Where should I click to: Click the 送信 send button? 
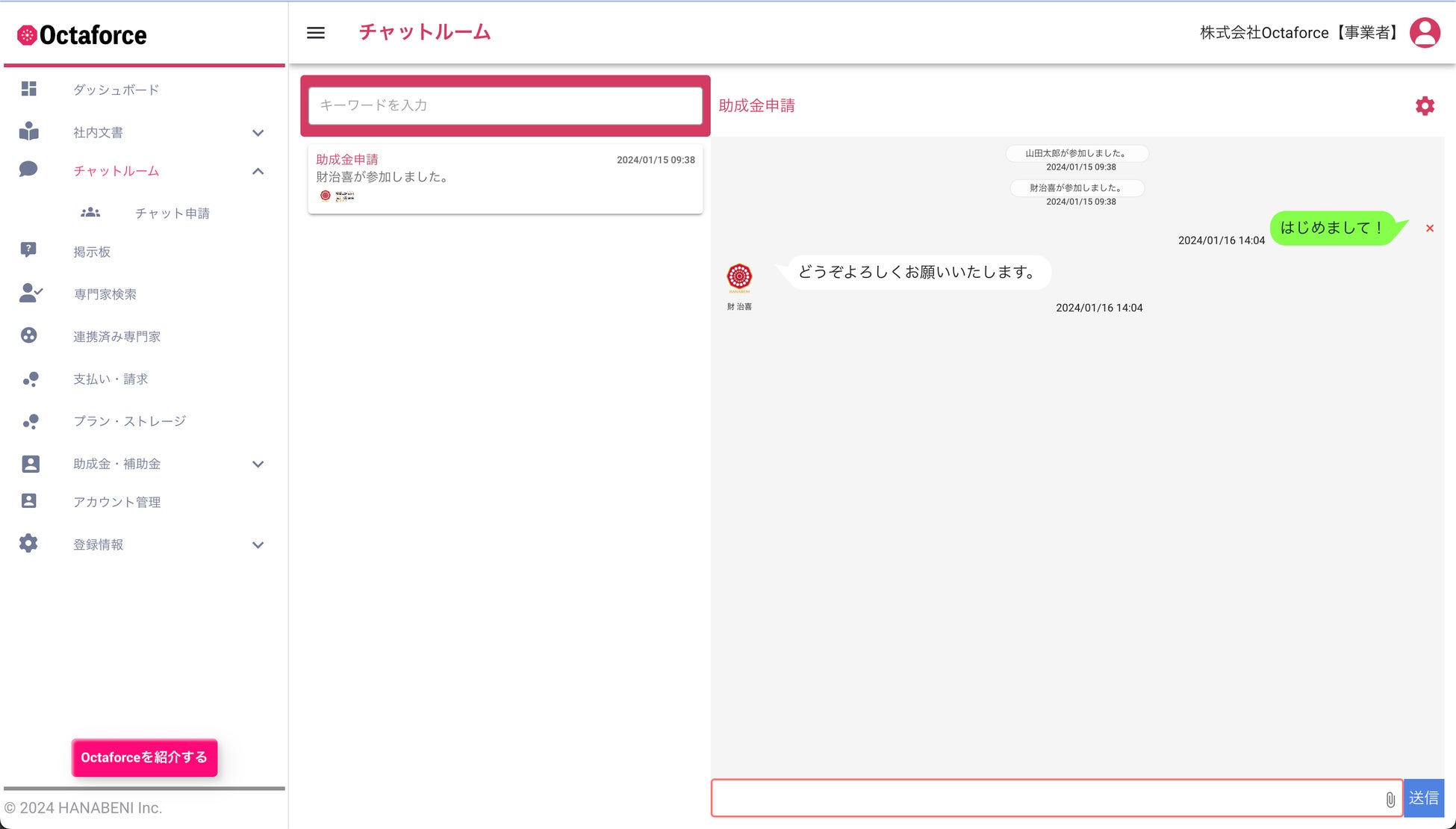coord(1423,798)
